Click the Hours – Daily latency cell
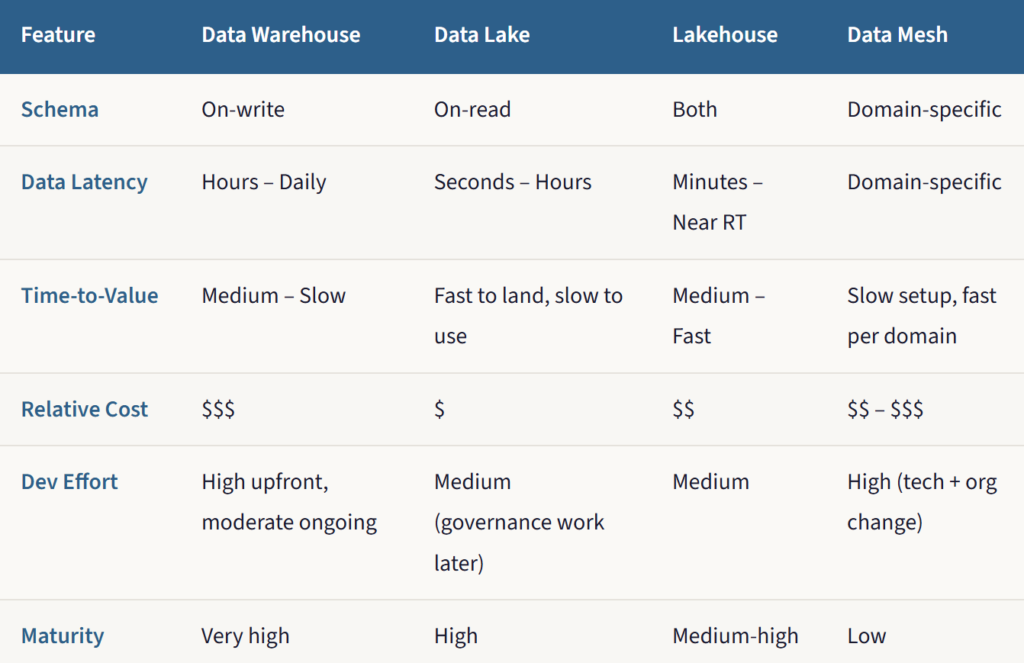Viewport: 1024px width, 663px height. [264, 182]
